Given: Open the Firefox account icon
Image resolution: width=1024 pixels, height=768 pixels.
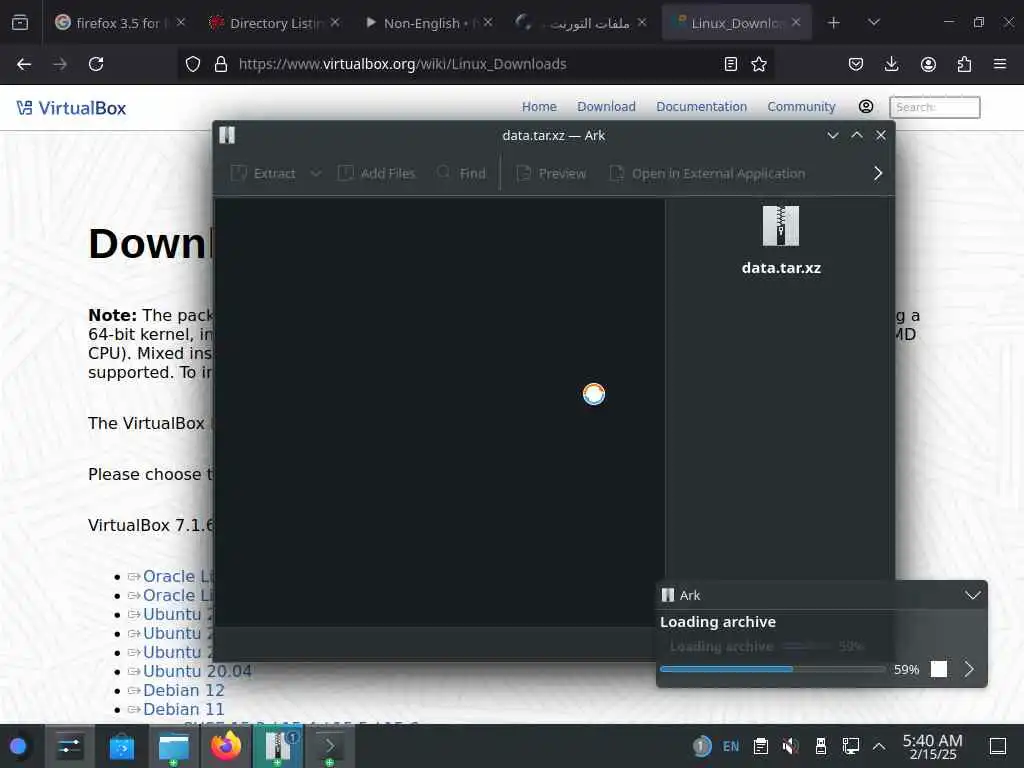Looking at the screenshot, I should (x=928, y=64).
